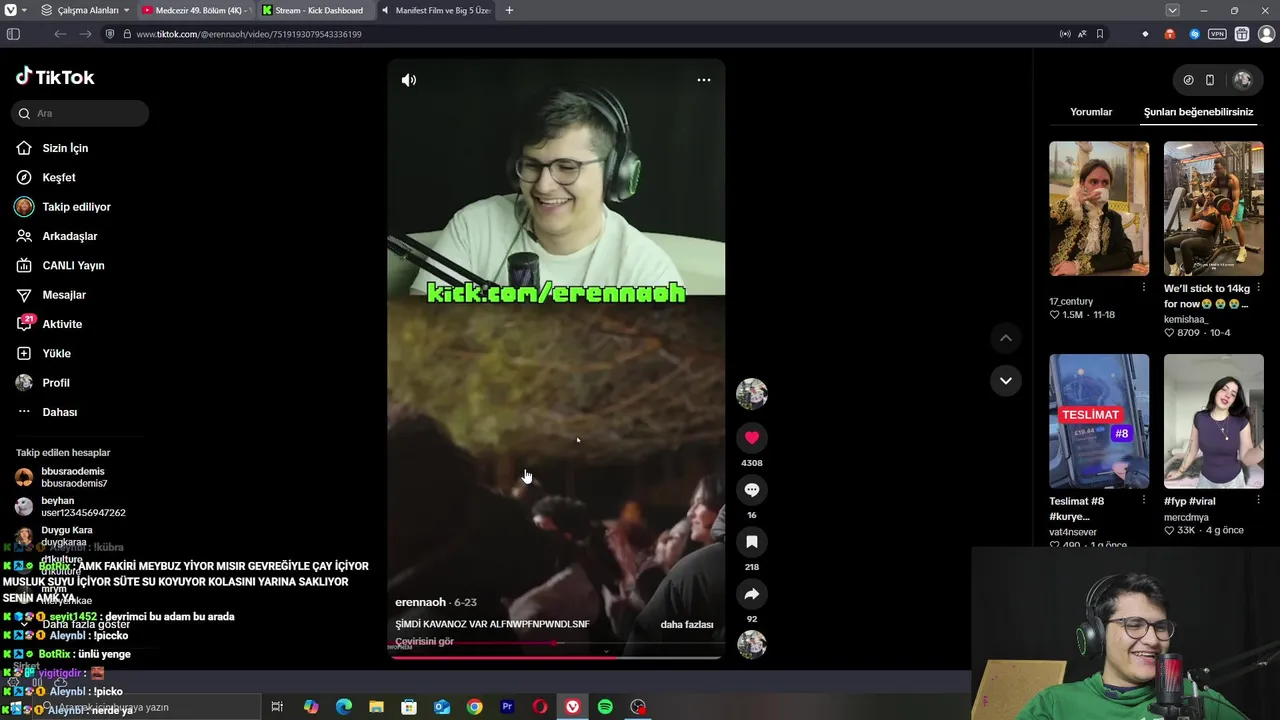Open mobile app icon in TikTok header

pos(1210,80)
